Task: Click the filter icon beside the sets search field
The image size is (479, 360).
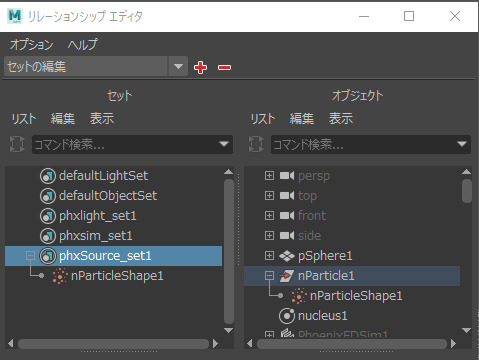Action: [x=17, y=144]
